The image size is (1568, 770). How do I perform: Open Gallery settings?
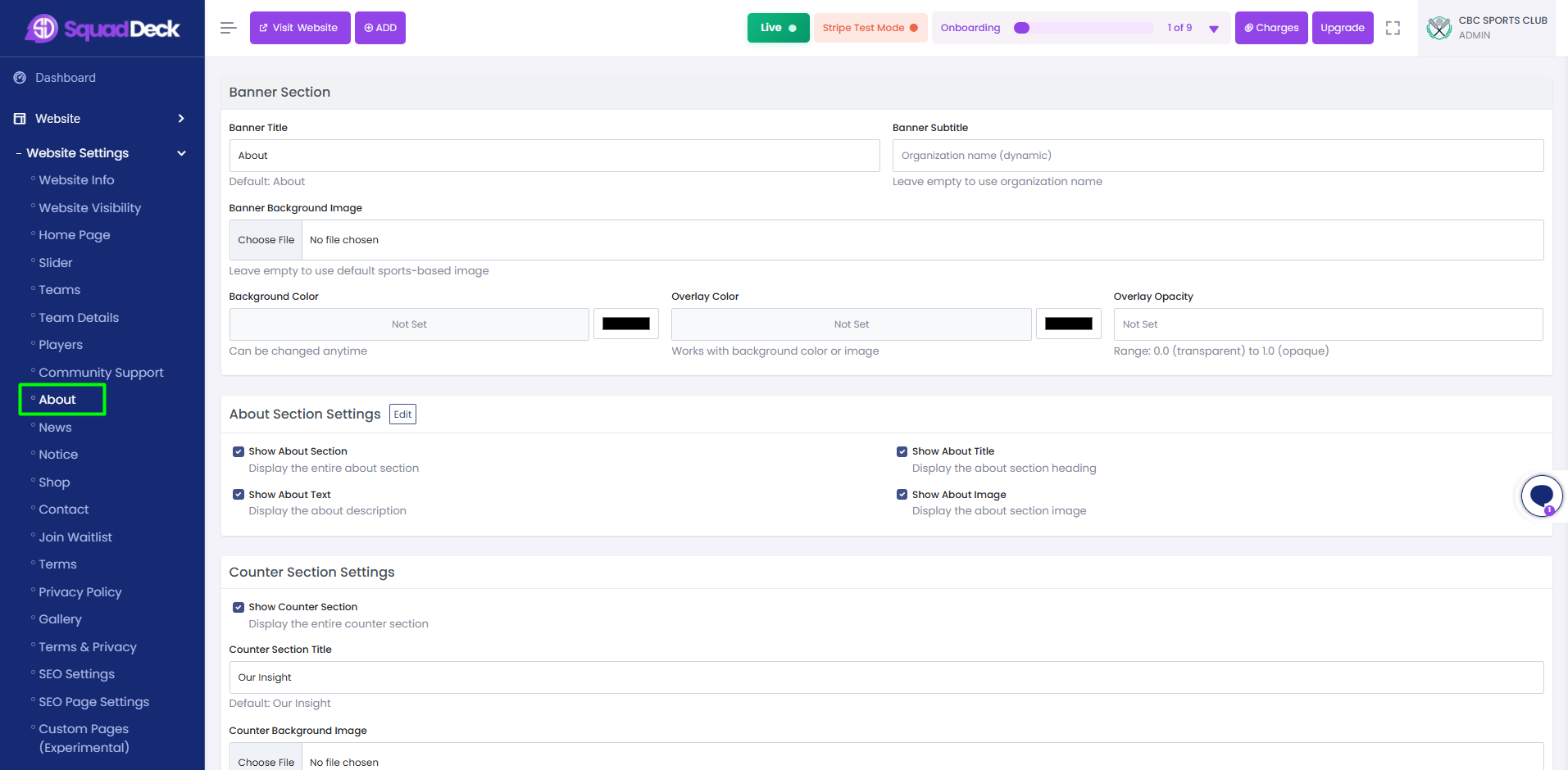pyautogui.click(x=60, y=619)
